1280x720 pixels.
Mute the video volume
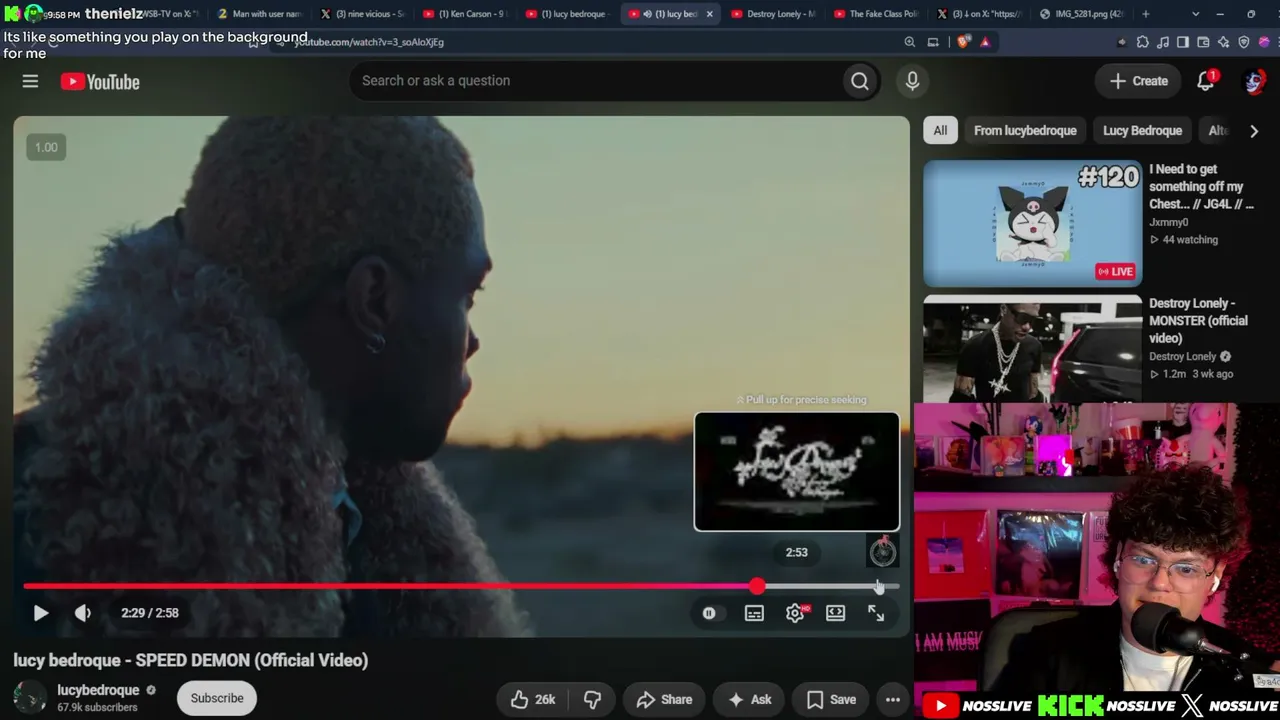point(83,613)
